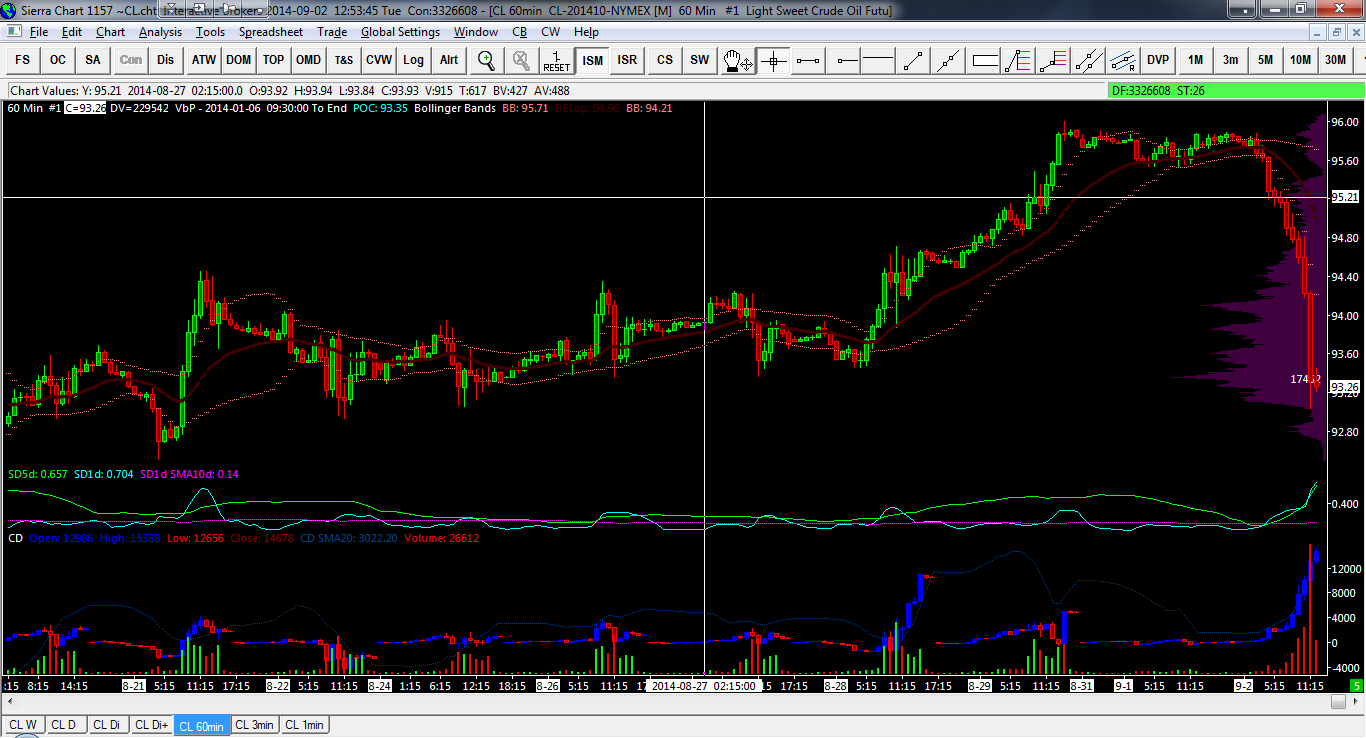Click the DVP toolbar button
Viewport: 1366px width, 738px height.
click(1158, 60)
